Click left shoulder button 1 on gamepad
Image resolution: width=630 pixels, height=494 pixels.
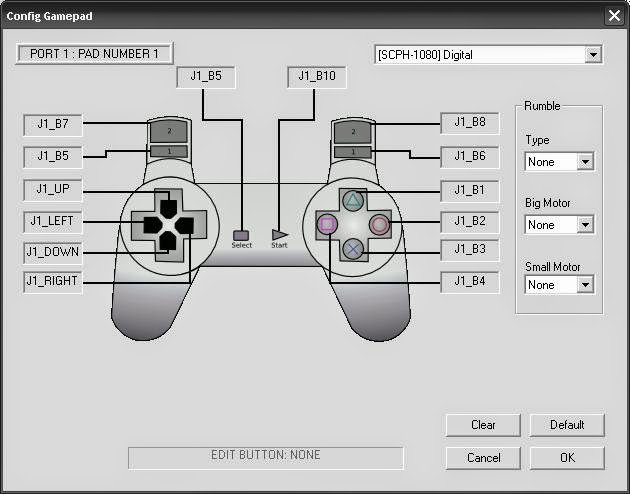169,151
